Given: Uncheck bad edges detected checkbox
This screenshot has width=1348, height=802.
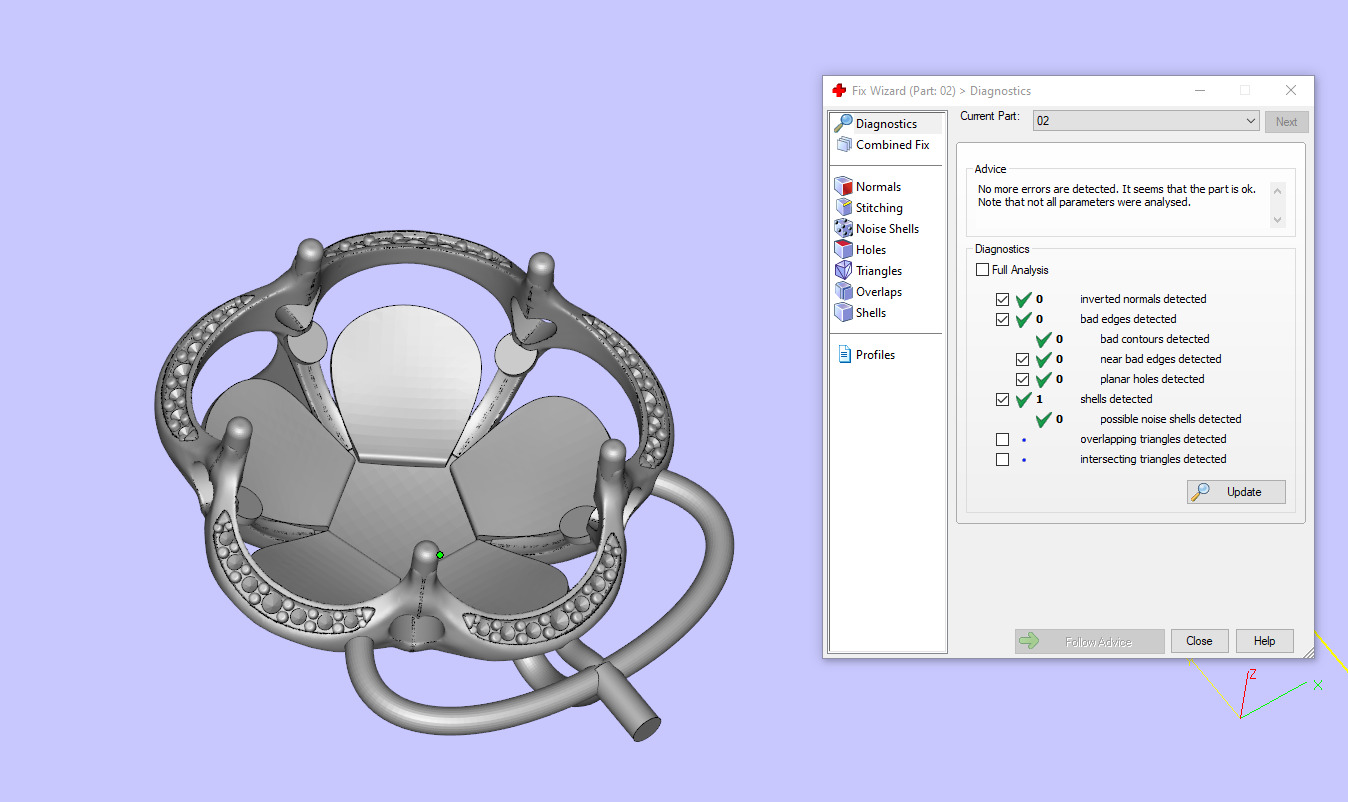Looking at the screenshot, I should 1003,319.
